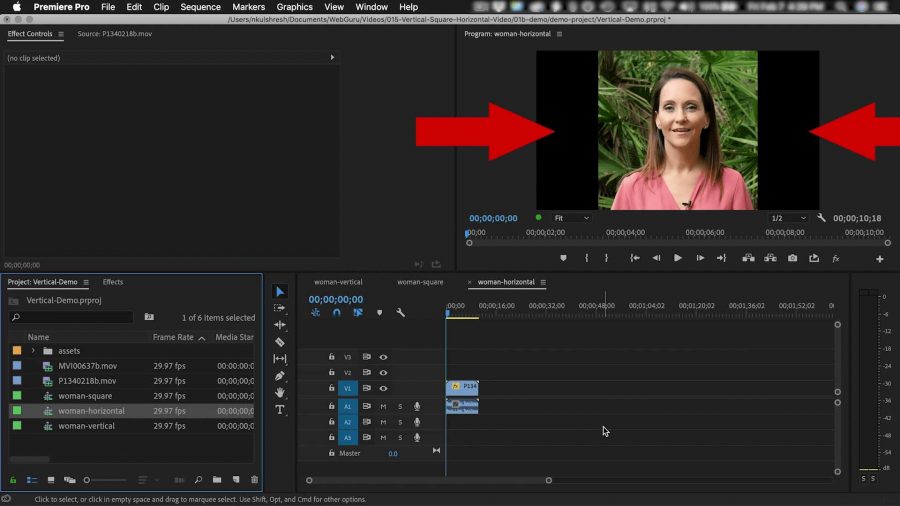Click the Ripple Edit tool

[280, 325]
